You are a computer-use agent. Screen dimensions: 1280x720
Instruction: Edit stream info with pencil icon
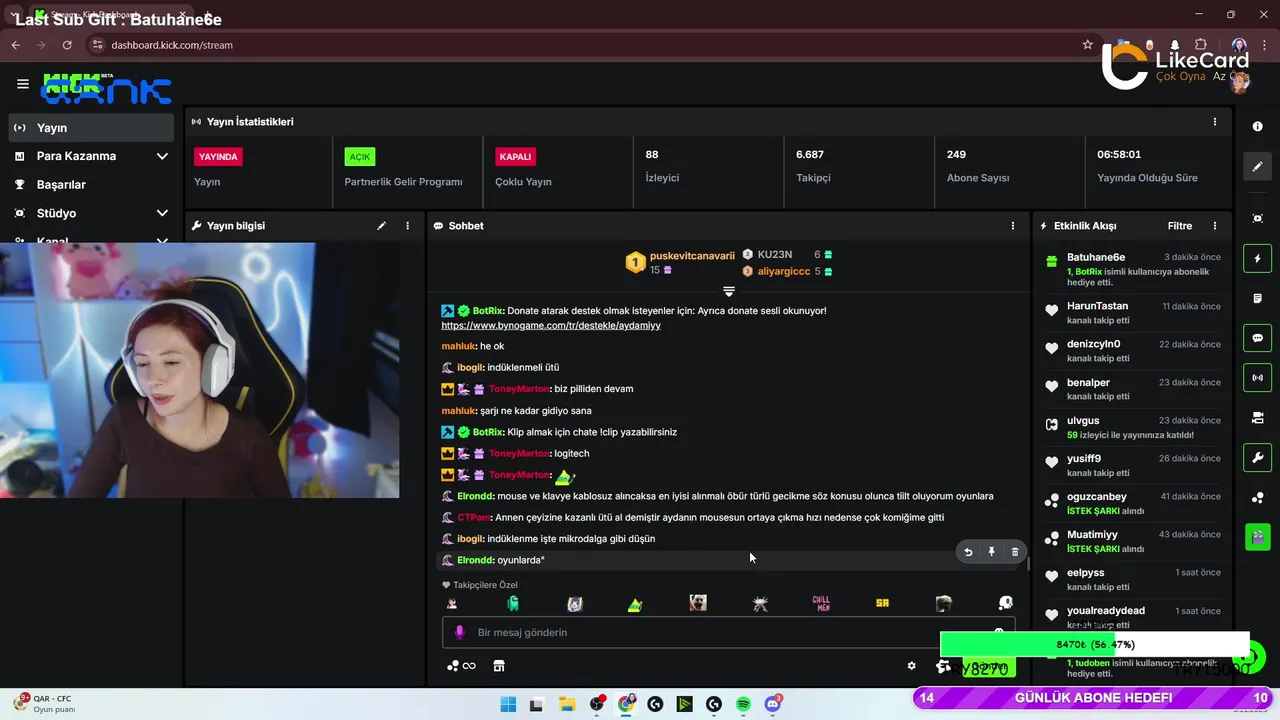[381, 226]
